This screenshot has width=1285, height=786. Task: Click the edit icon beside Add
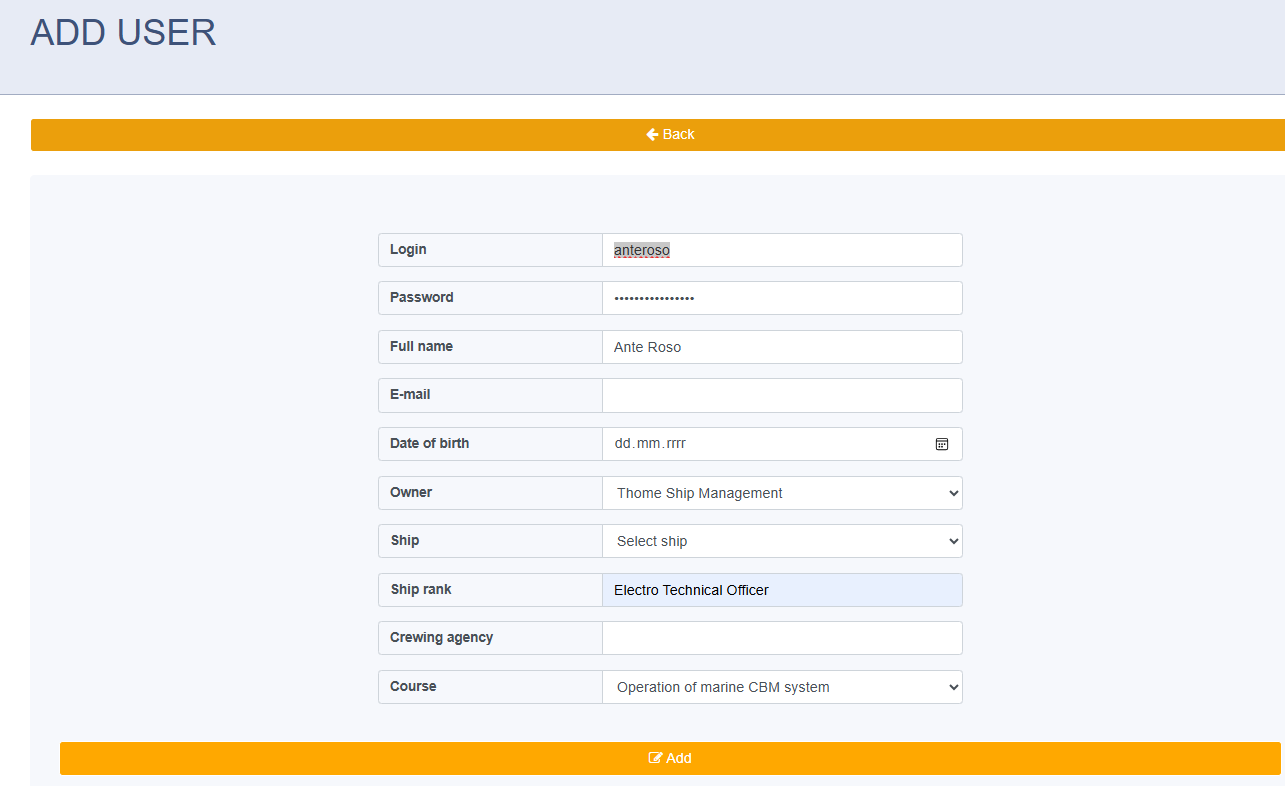655,758
